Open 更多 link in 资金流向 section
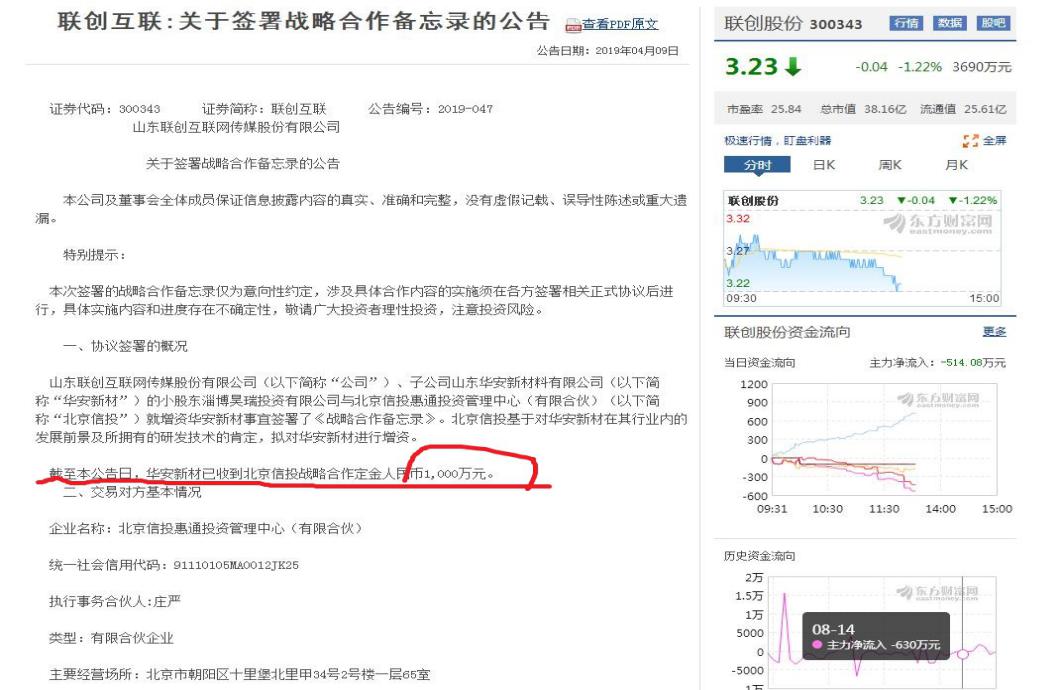The image size is (1060, 690). pos(994,332)
